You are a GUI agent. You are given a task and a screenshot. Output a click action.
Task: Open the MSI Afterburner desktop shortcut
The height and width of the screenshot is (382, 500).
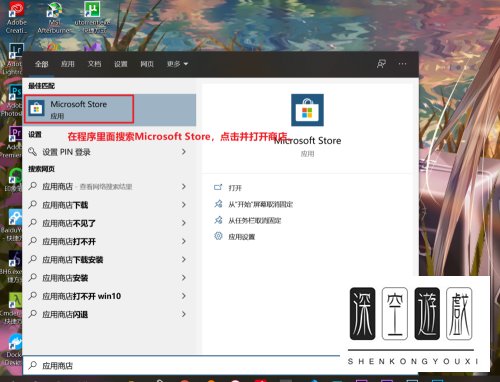(54, 17)
